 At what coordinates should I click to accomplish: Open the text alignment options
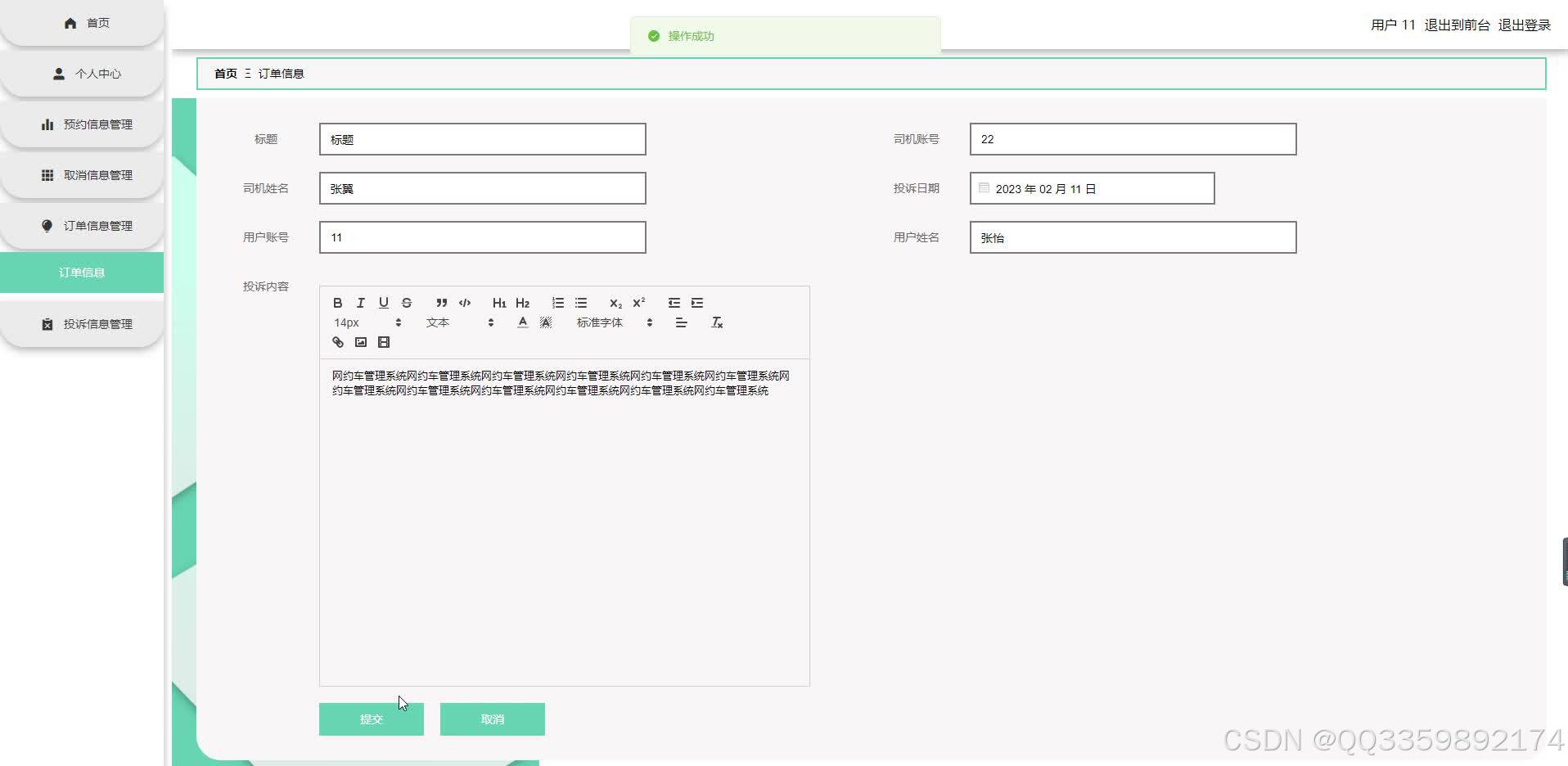coord(681,322)
